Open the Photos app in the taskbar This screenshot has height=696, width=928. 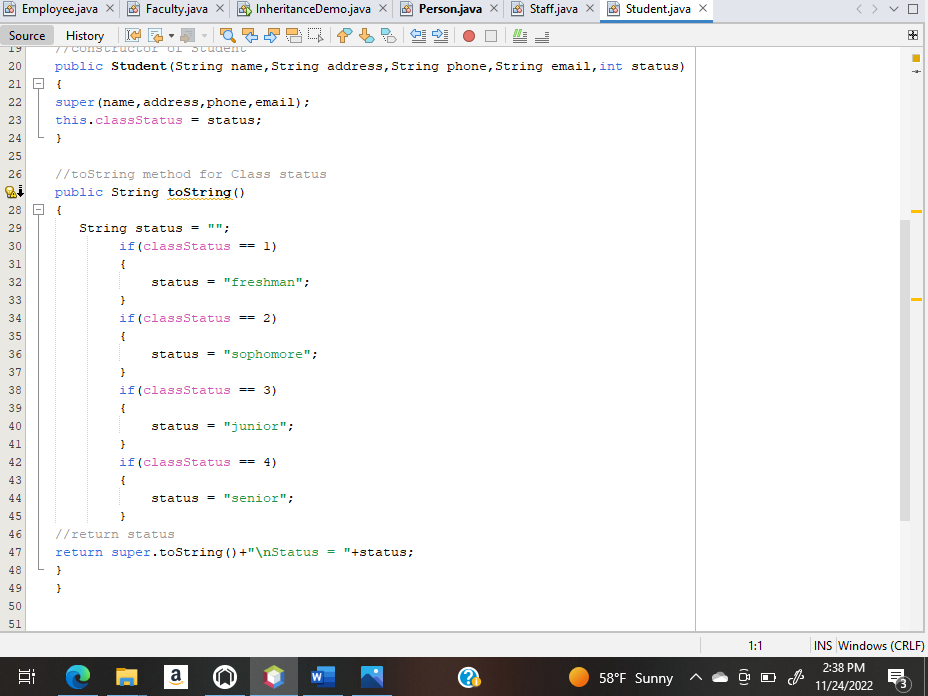tap(372, 676)
